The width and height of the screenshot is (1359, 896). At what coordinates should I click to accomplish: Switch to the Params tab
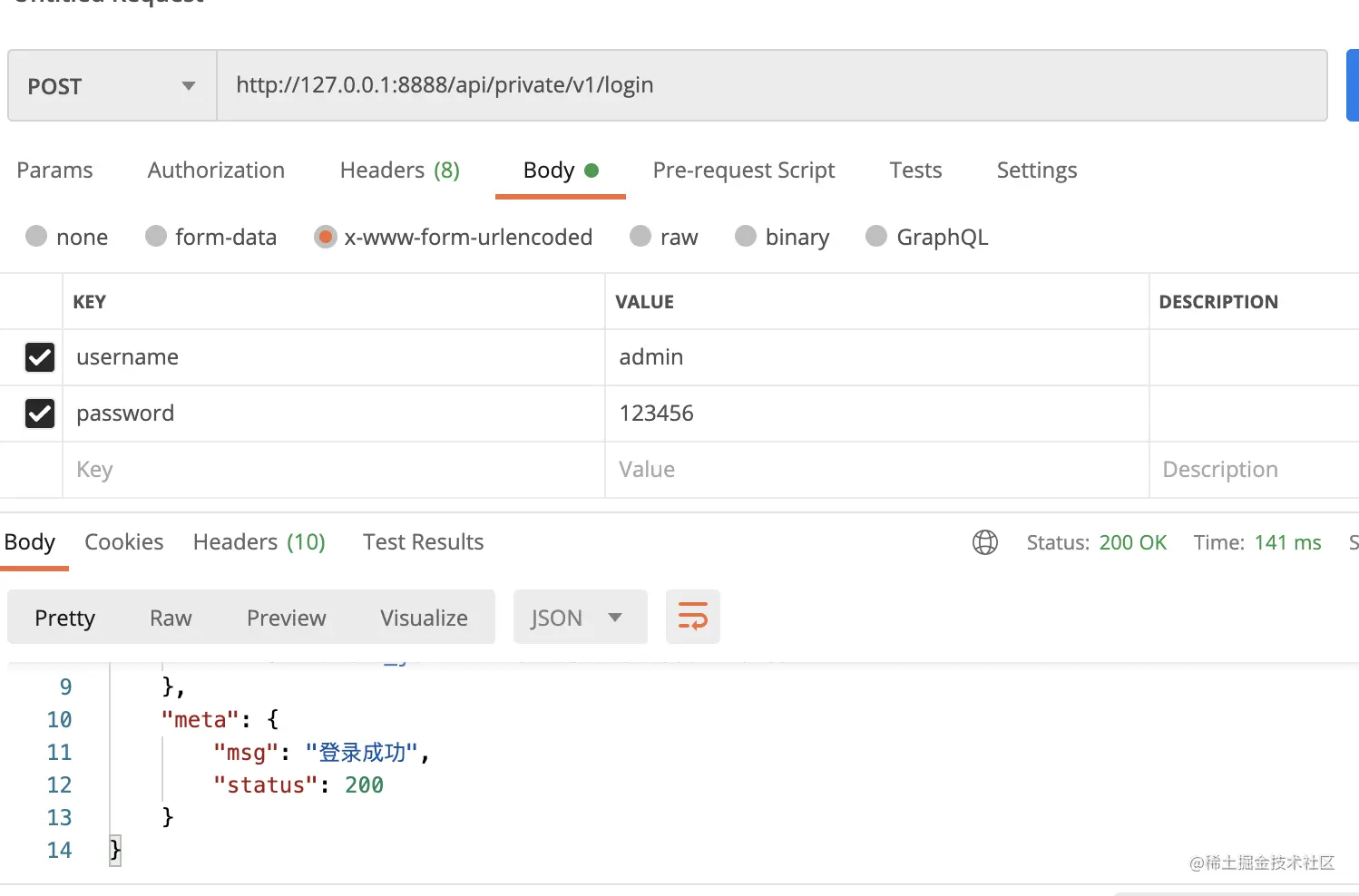coord(54,170)
